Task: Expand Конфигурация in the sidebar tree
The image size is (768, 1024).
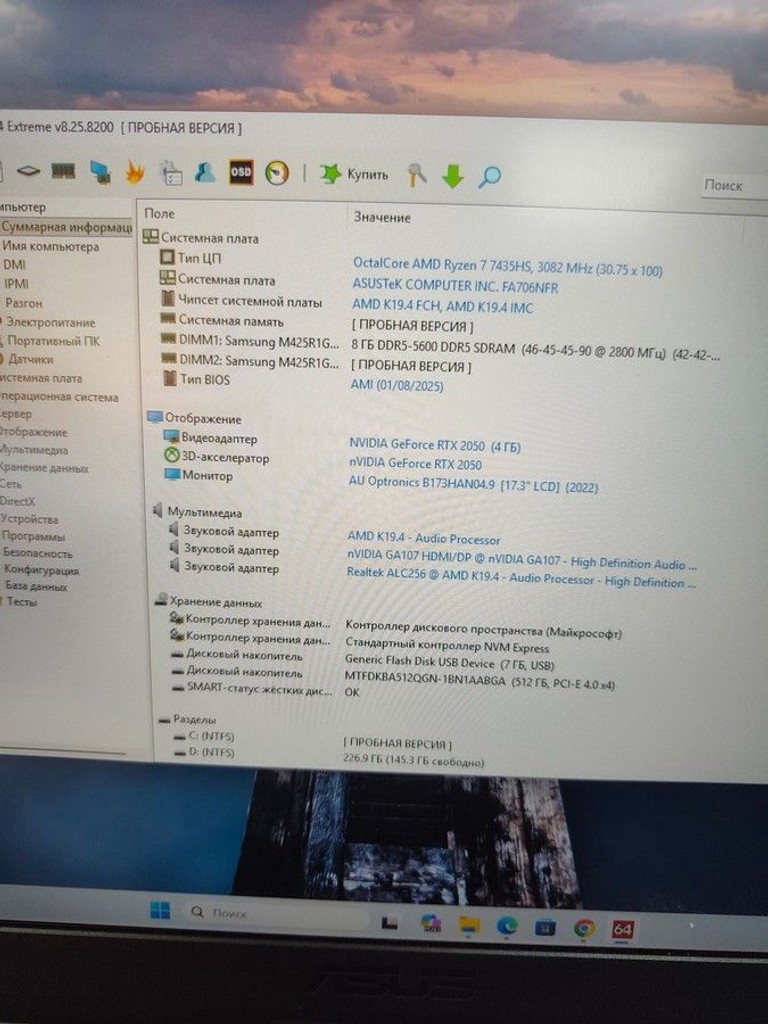Action: (41, 570)
